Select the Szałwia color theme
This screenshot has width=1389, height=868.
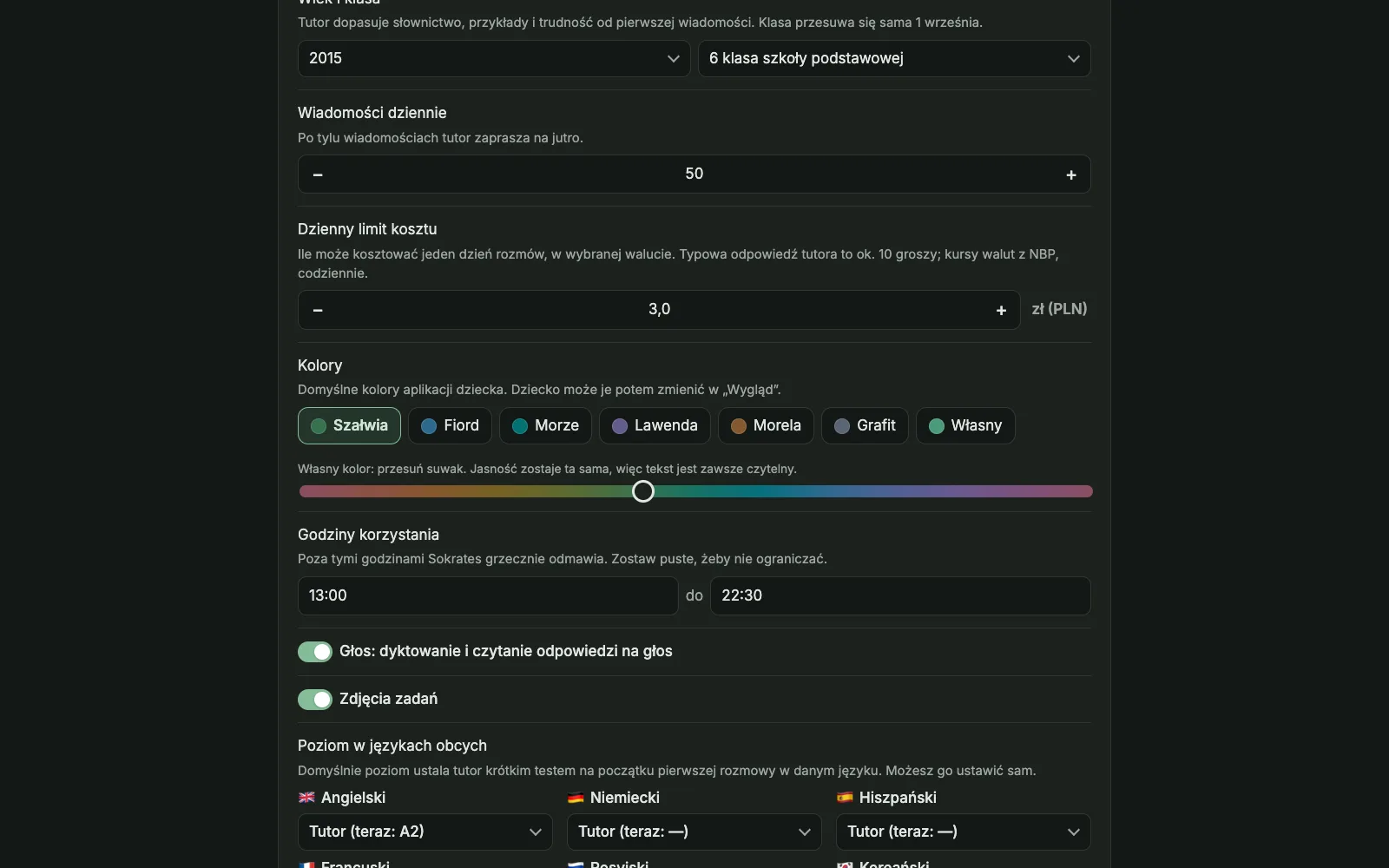(x=349, y=425)
